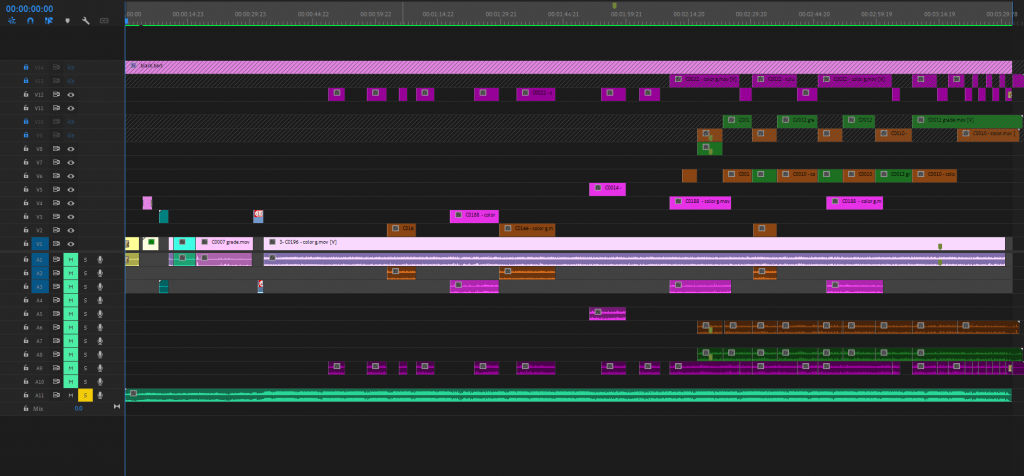
Task: Click the V1 track targeting button
Action: [x=40, y=243]
